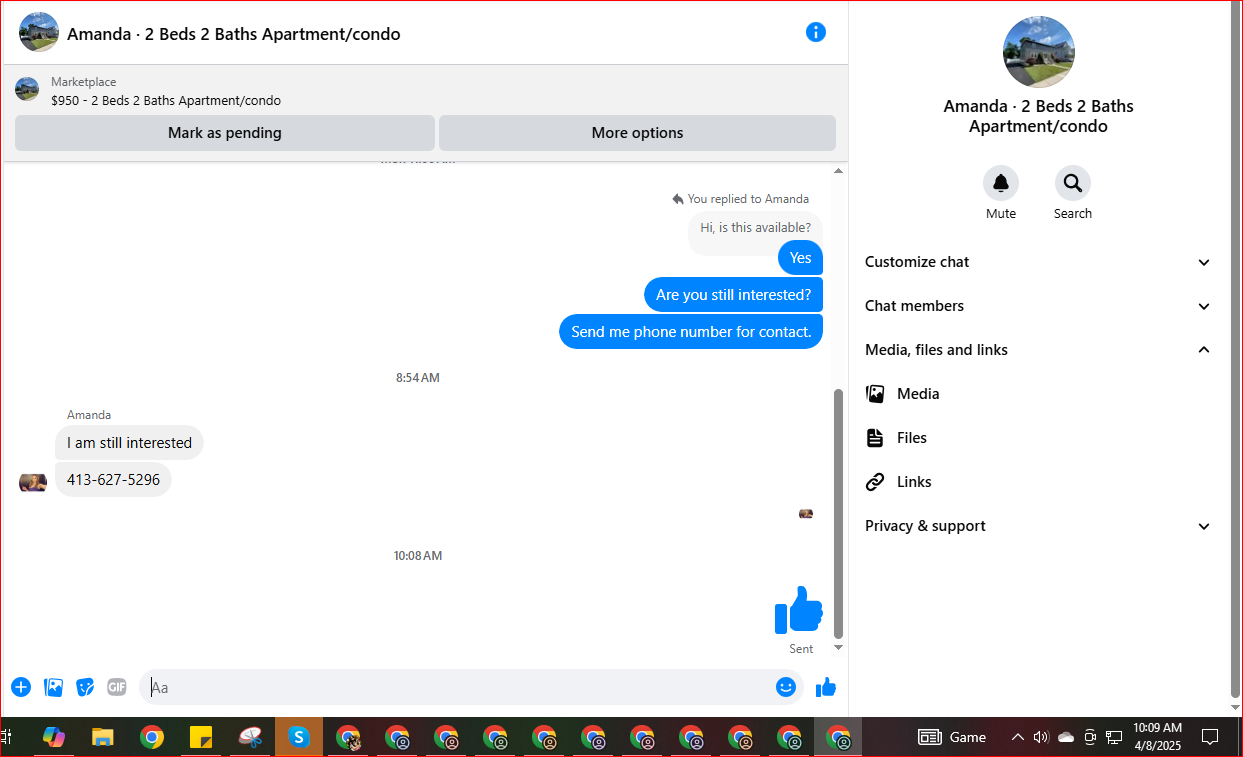Expand the Privacy & support section
1243x757 pixels.
(x=1038, y=526)
